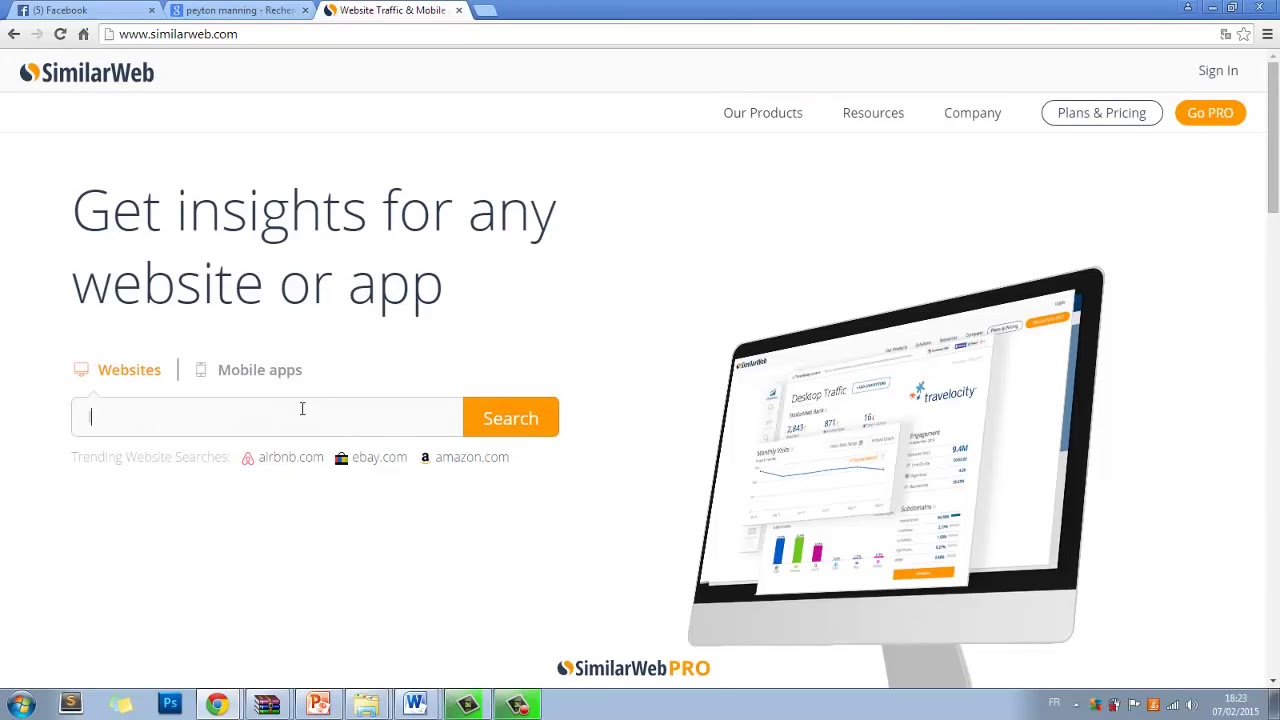Open the airbnb.com trending search

pyautogui.click(x=290, y=457)
